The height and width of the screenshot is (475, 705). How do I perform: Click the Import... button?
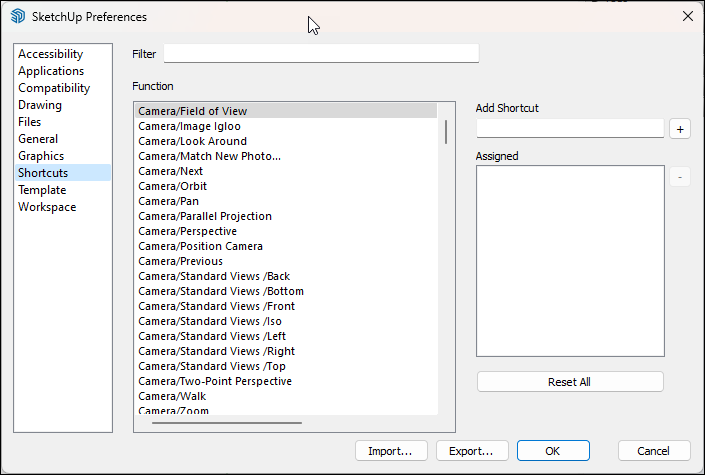tap(391, 451)
